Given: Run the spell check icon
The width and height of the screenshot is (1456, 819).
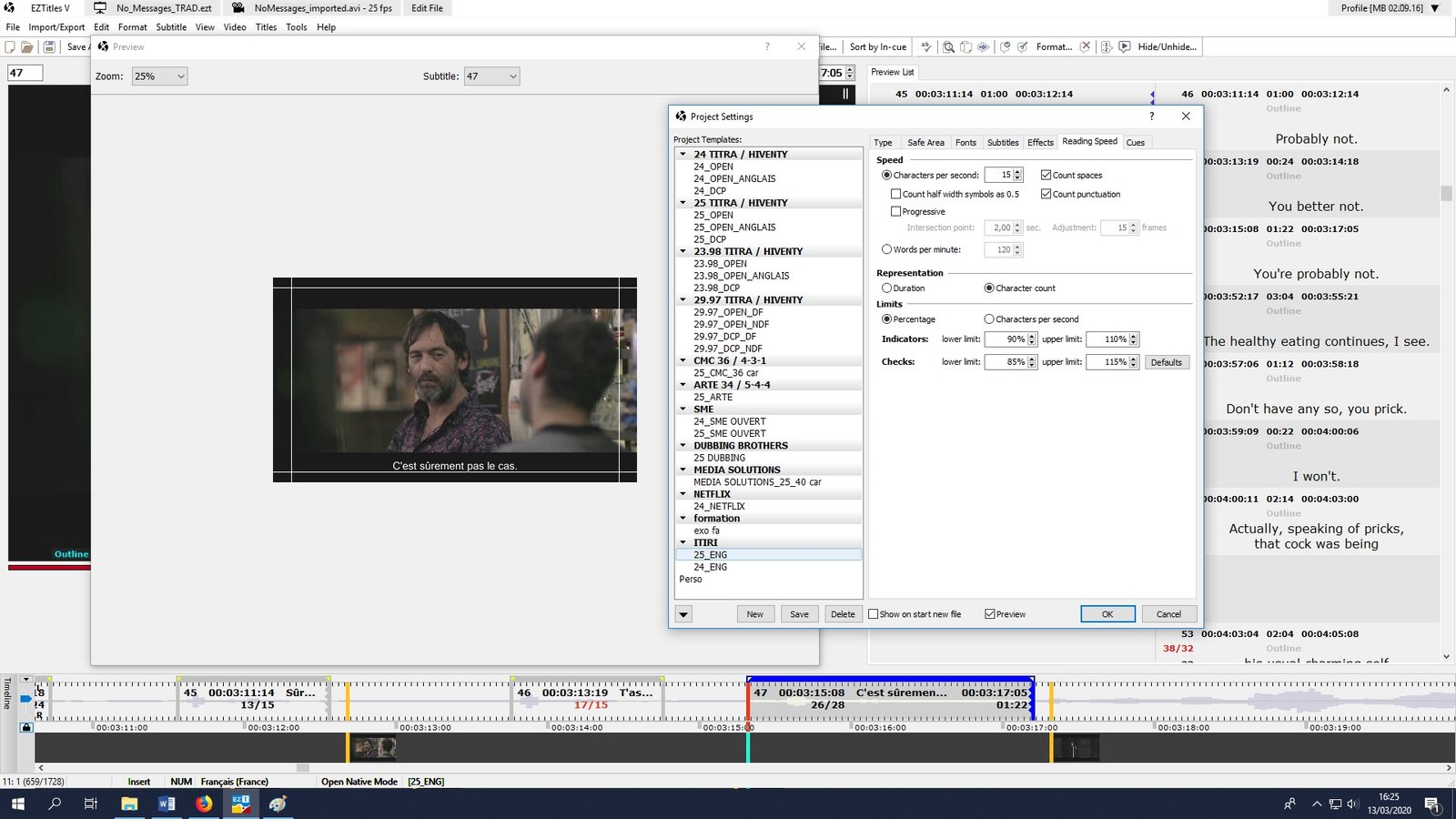Looking at the screenshot, I should 926,46.
